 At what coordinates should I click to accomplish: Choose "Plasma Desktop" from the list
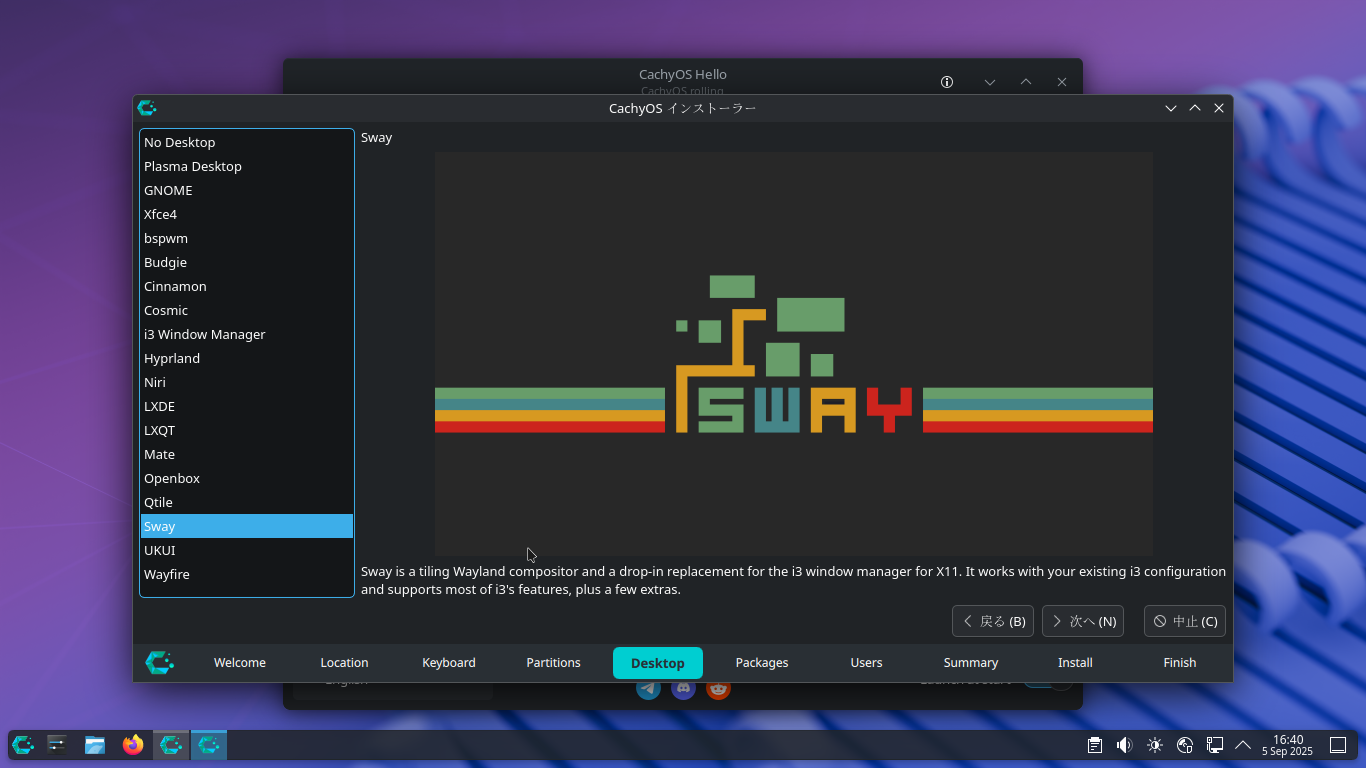(x=247, y=166)
